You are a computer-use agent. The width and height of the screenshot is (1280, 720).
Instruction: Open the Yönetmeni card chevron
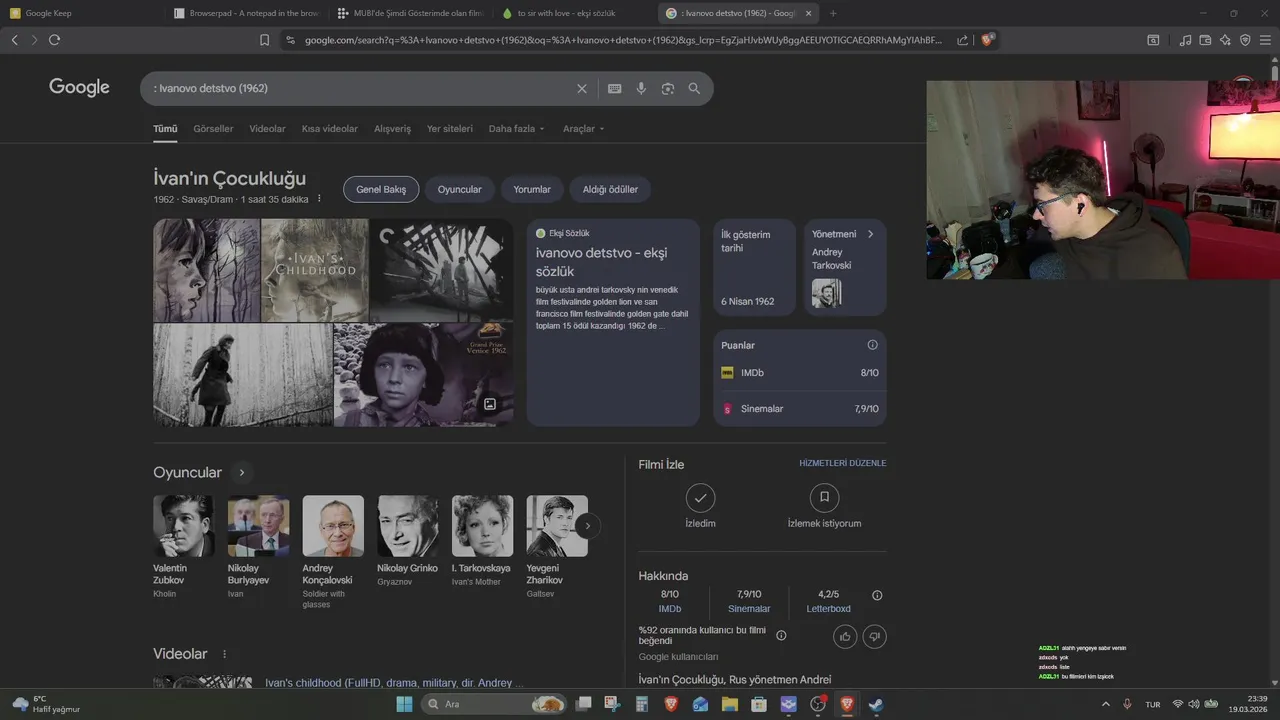tap(870, 234)
